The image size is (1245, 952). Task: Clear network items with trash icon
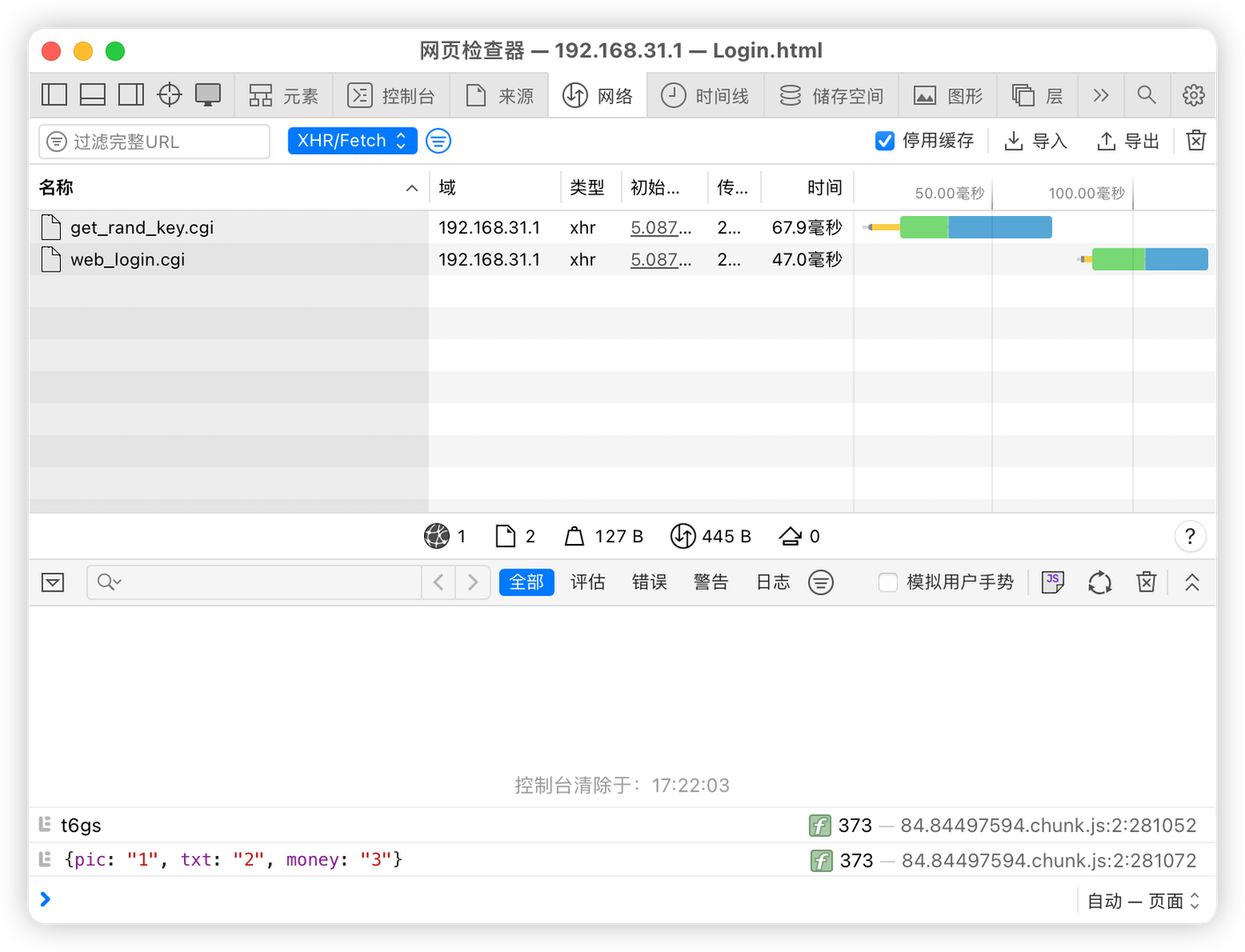click(1196, 141)
